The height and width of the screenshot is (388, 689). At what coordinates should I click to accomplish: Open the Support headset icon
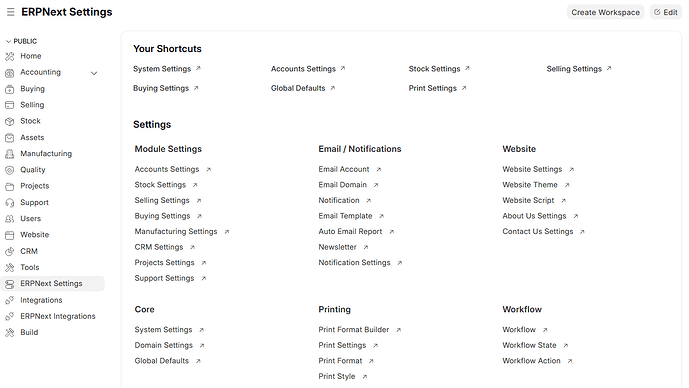10,203
